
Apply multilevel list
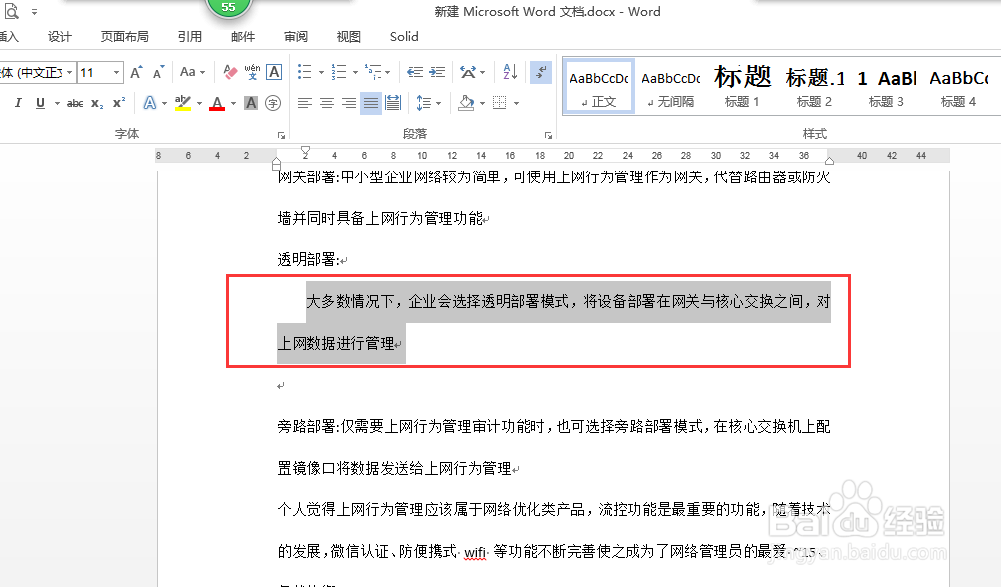(x=373, y=72)
